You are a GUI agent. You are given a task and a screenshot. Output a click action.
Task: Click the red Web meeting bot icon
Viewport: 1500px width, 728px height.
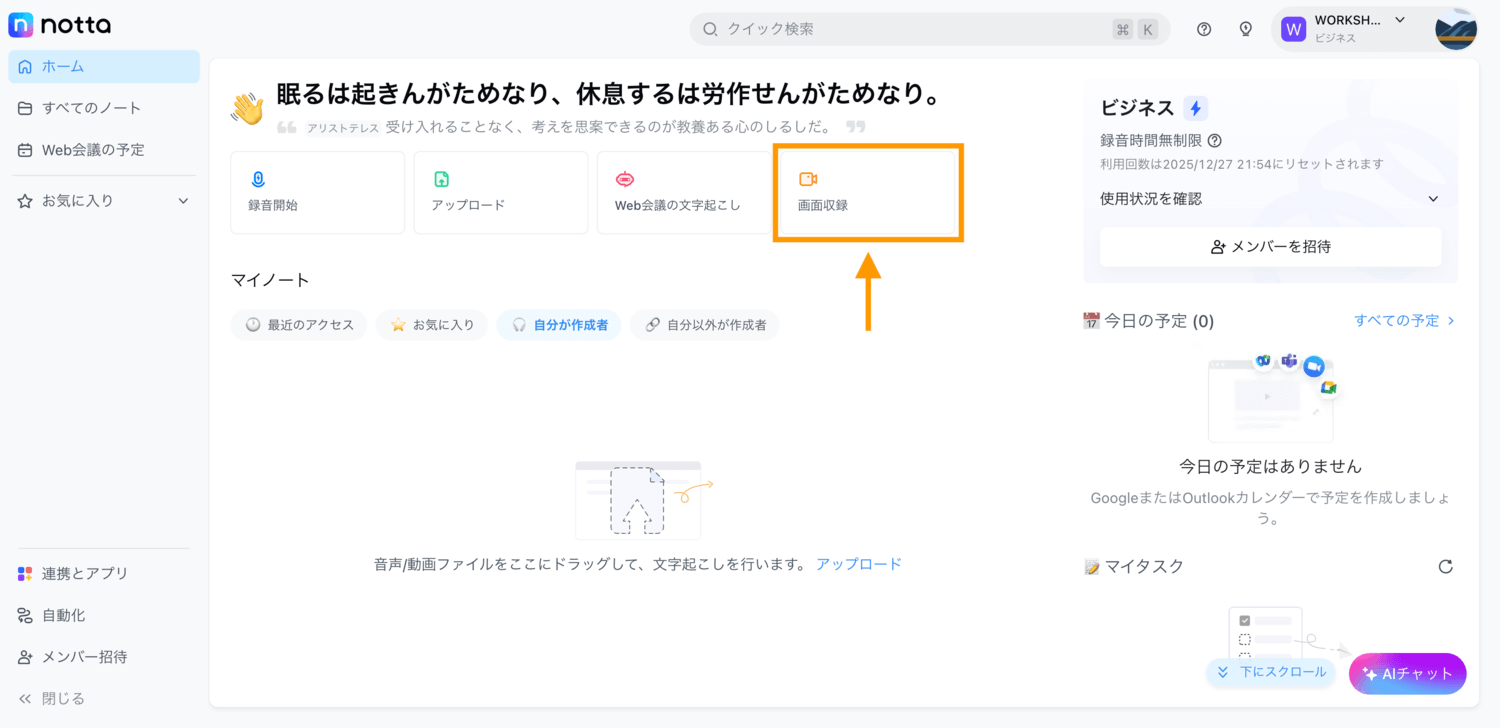[x=625, y=179]
